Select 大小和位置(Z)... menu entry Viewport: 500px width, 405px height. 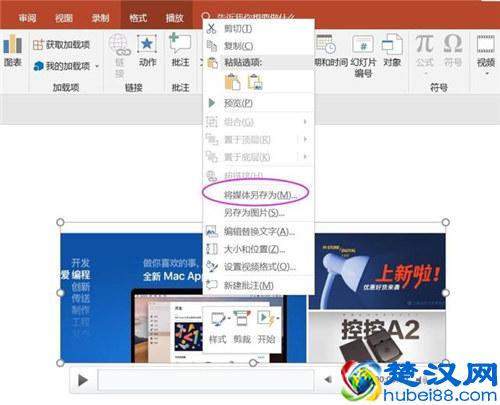coord(259,249)
